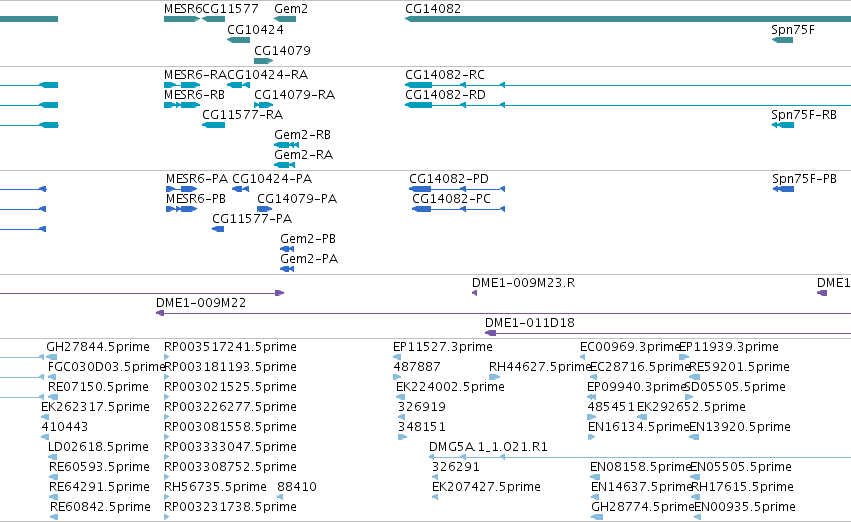Select the Spn75F gene label
Image resolution: width=851 pixels, height=522 pixels.
793,30
